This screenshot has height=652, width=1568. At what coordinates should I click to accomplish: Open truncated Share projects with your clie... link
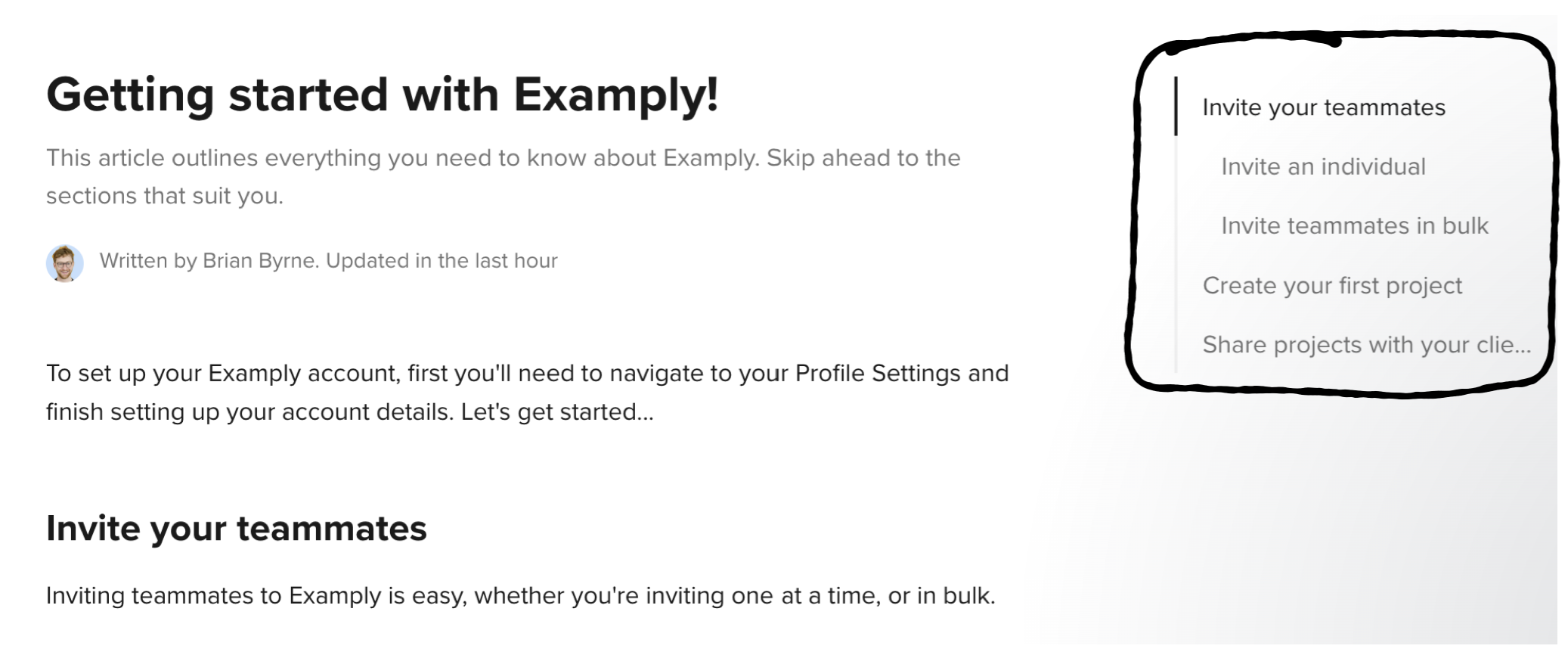click(1366, 344)
